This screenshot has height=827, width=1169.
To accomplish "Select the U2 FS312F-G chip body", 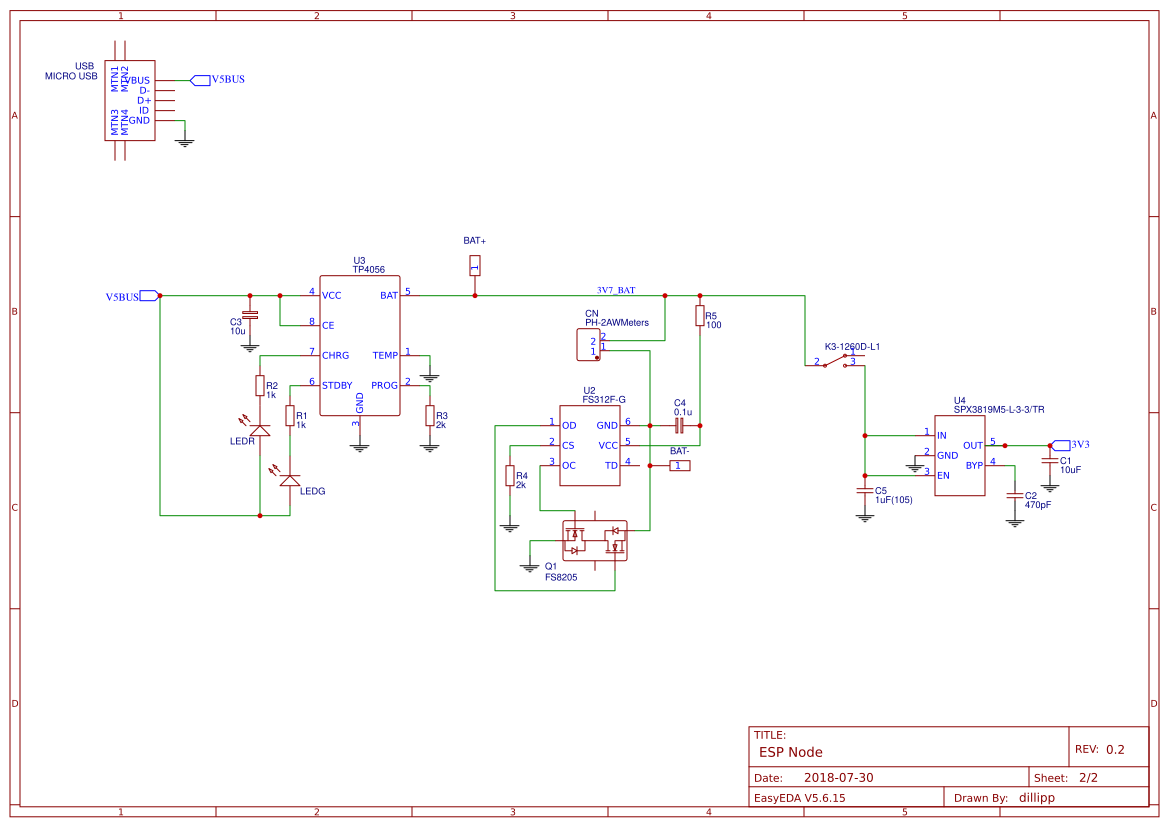I will point(590,446).
